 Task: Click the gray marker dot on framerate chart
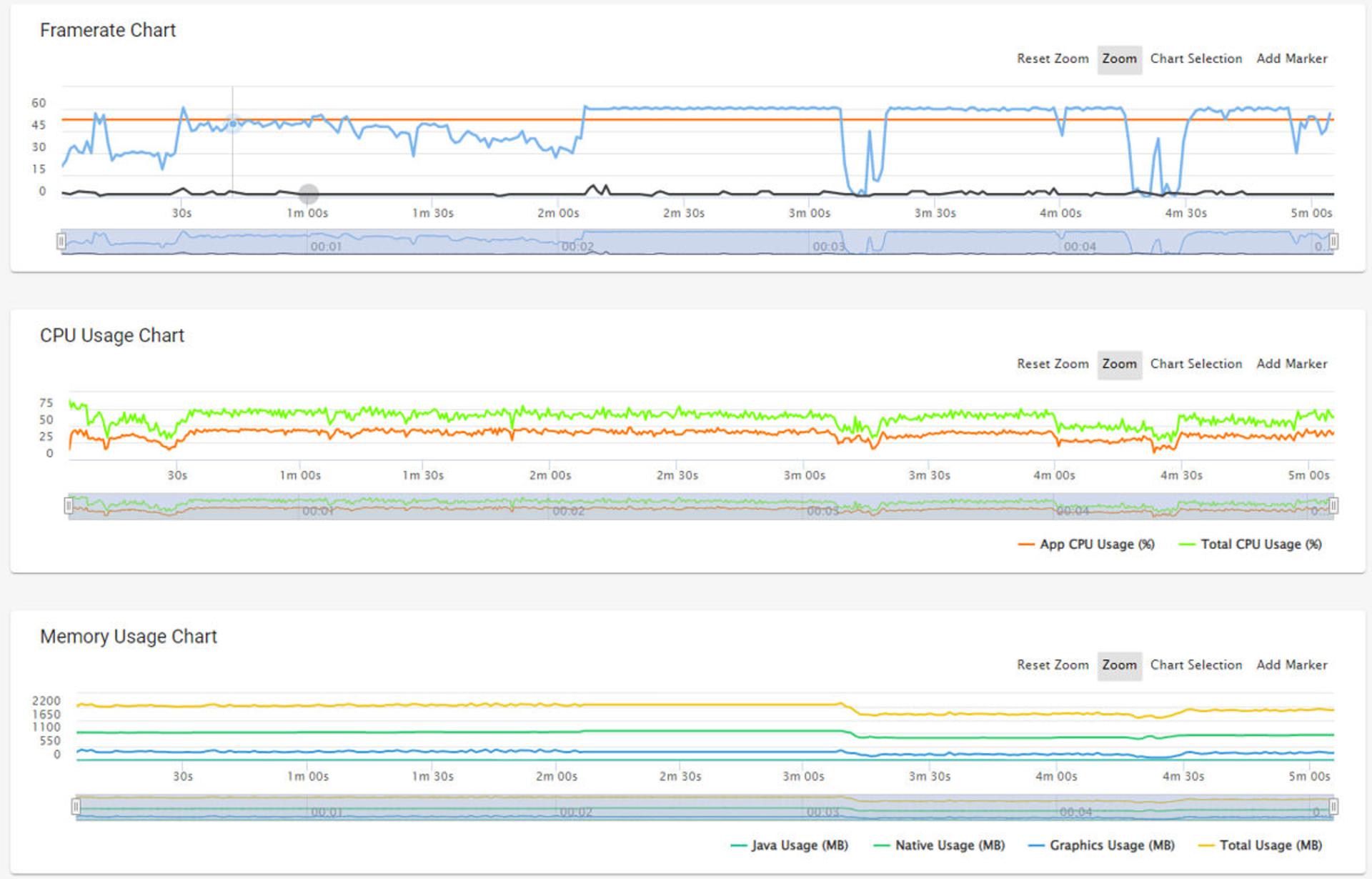[309, 193]
